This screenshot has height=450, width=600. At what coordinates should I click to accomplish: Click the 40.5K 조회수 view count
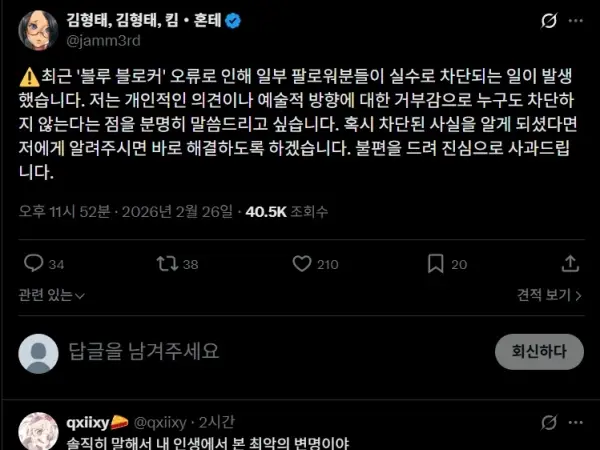pos(287,212)
